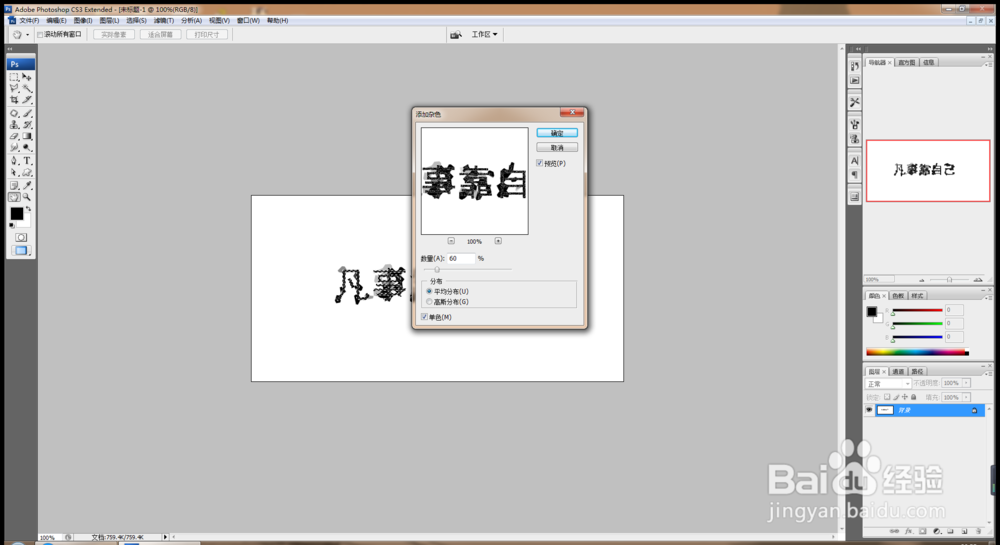Open the layer opacity 不透明度 arrow
The image size is (1000, 545).
click(x=967, y=383)
